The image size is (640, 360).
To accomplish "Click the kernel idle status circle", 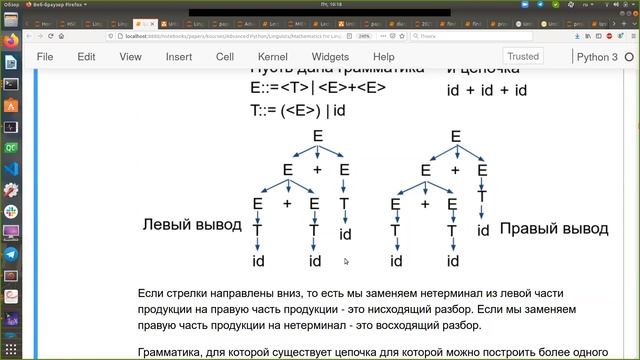I will (629, 57).
